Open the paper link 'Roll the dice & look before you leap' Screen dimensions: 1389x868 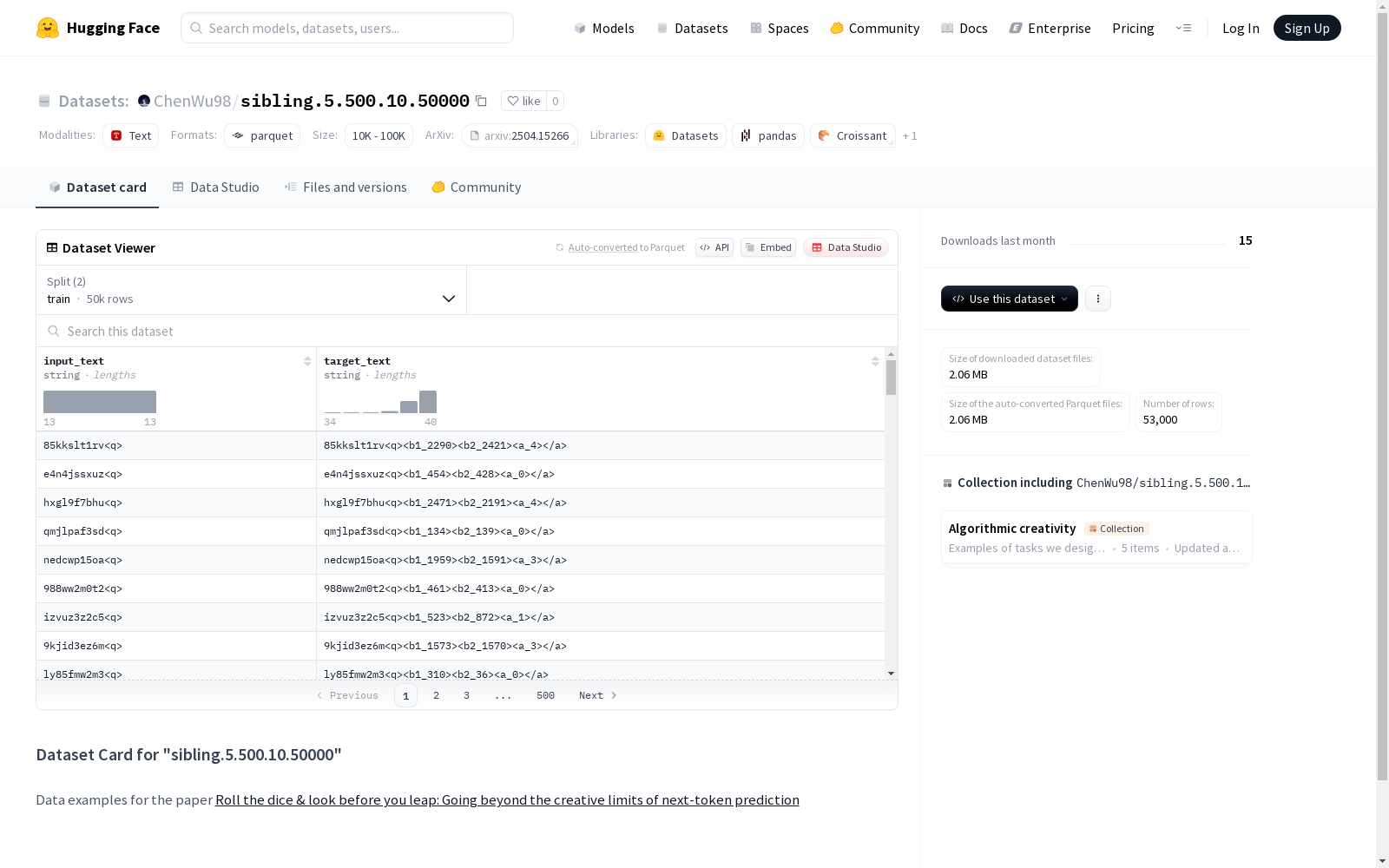click(x=507, y=800)
